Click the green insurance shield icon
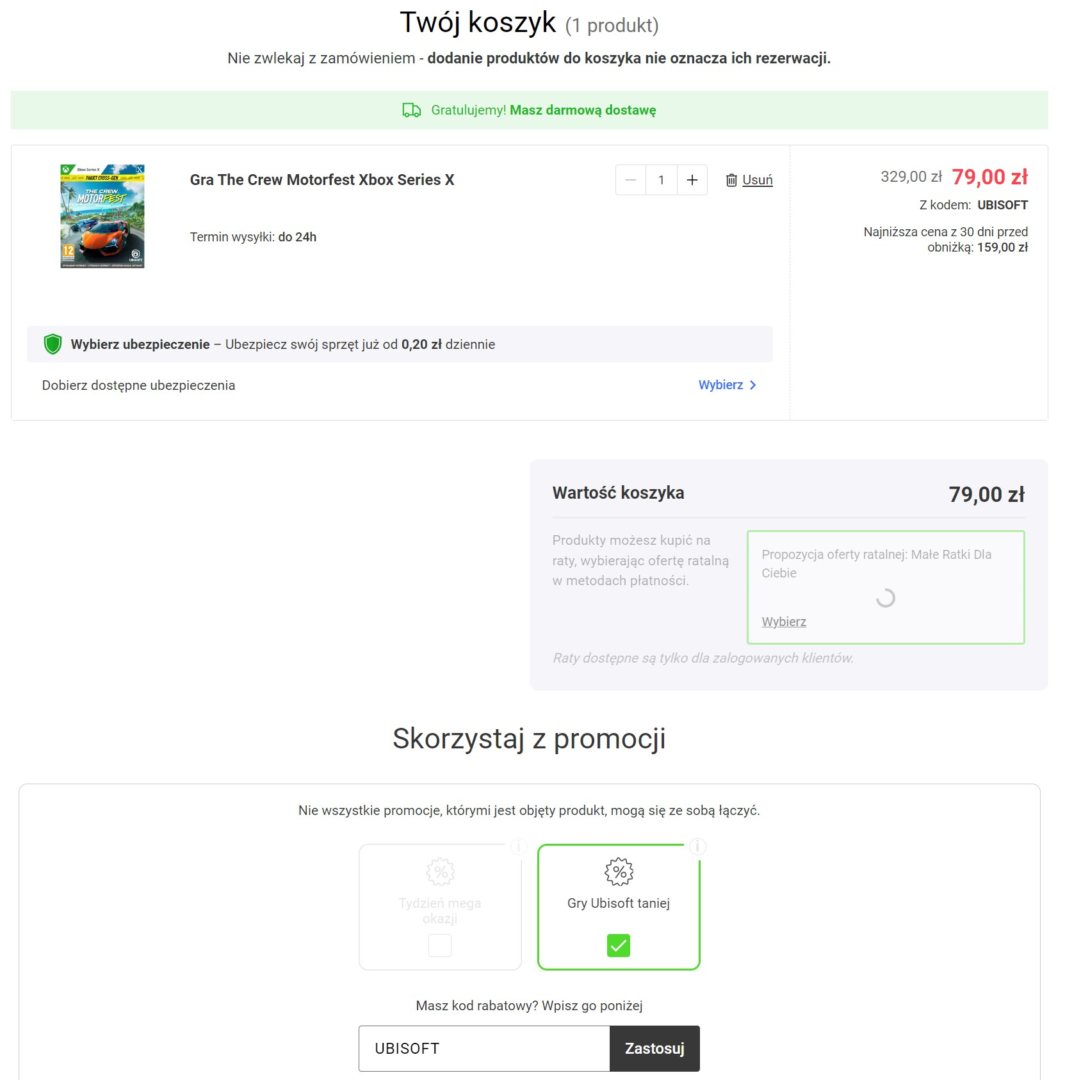 click(53, 344)
